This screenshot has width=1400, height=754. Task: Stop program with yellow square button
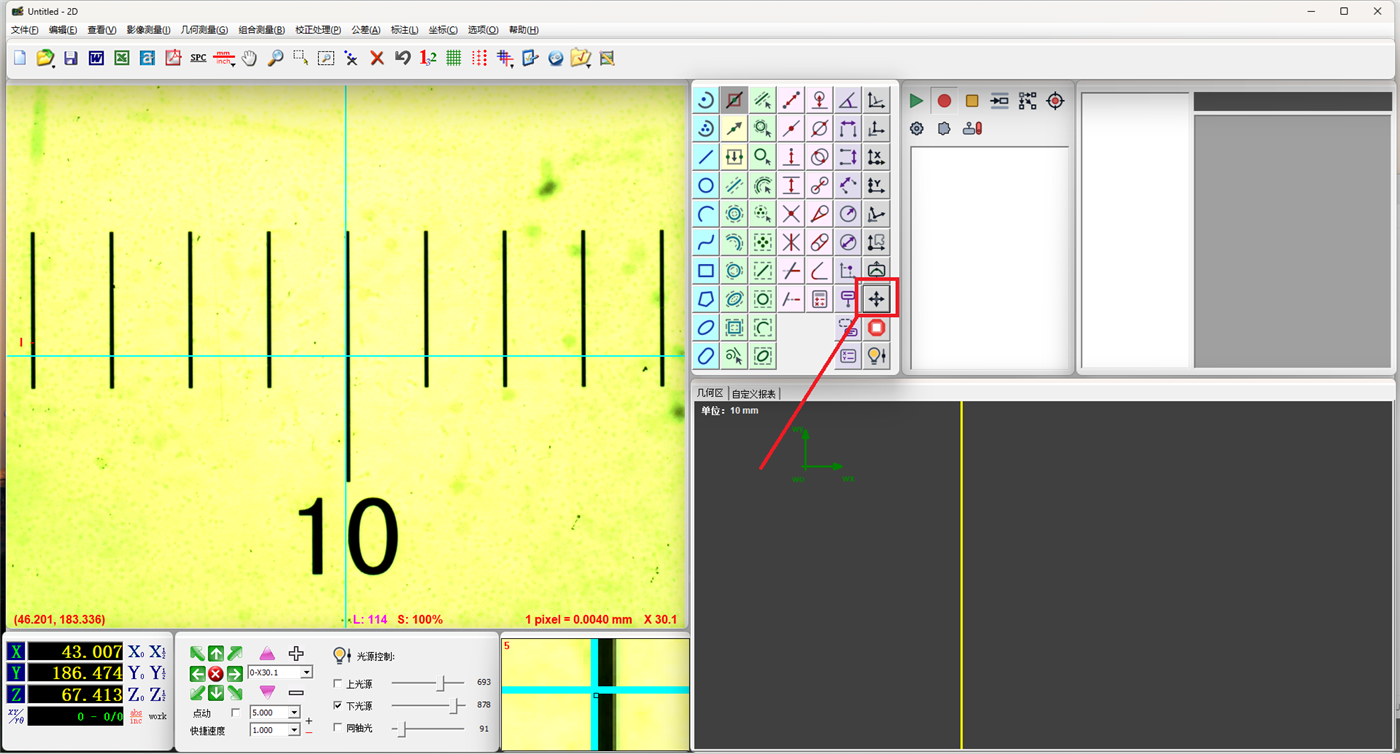click(x=972, y=101)
